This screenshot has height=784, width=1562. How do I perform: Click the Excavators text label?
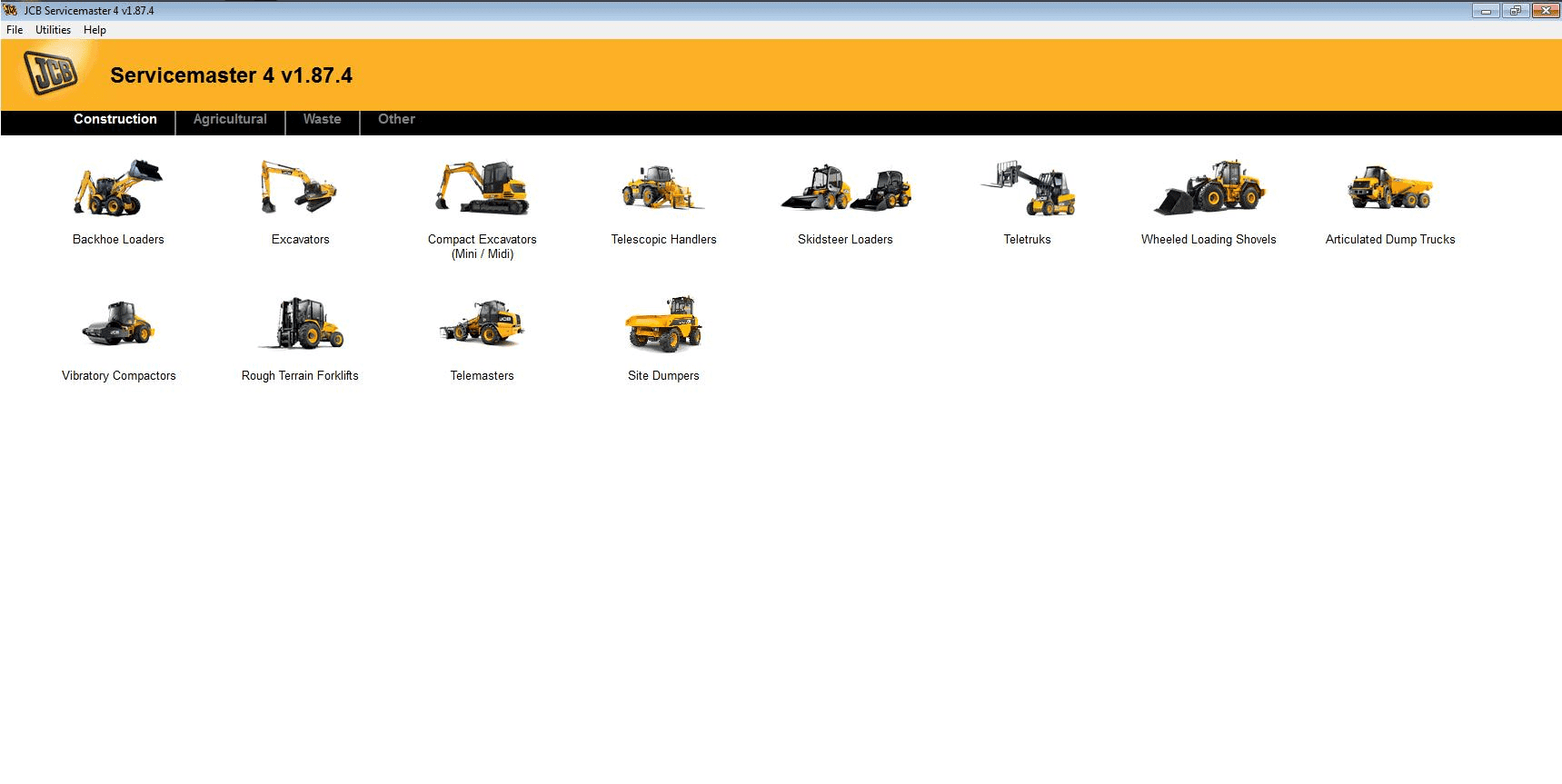pyautogui.click(x=301, y=240)
